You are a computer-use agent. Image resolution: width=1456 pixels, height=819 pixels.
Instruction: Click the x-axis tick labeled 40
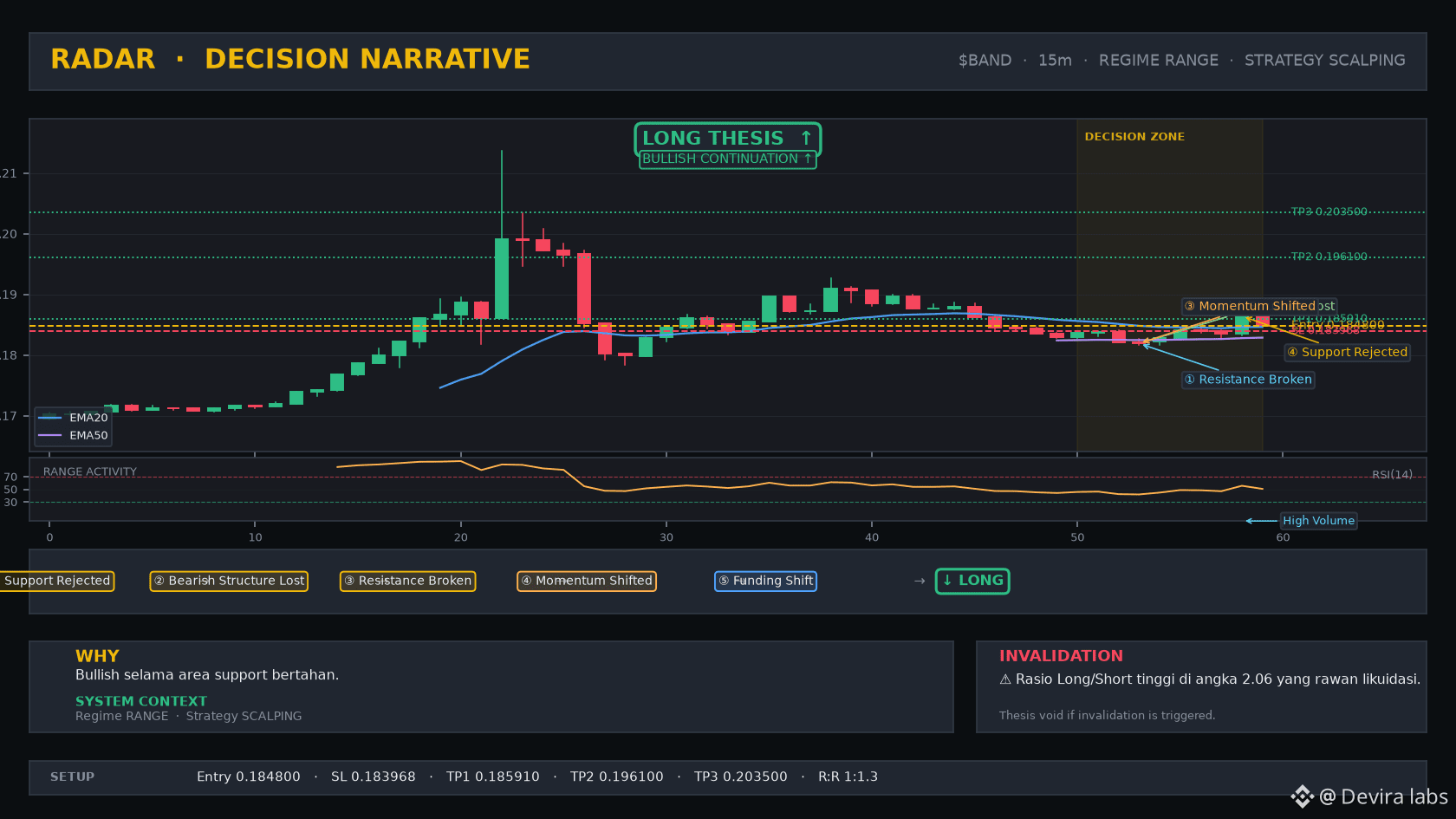[872, 537]
